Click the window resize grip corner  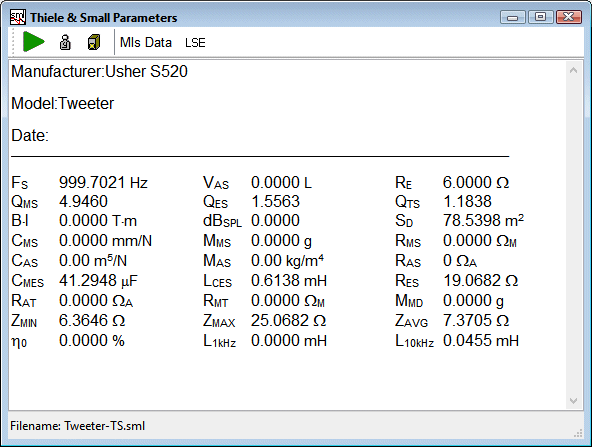pyautogui.click(x=578, y=433)
